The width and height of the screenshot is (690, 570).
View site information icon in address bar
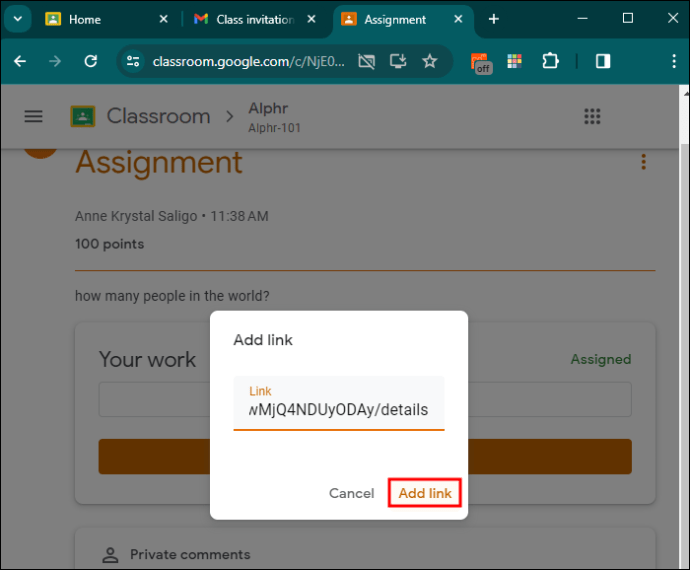point(133,61)
